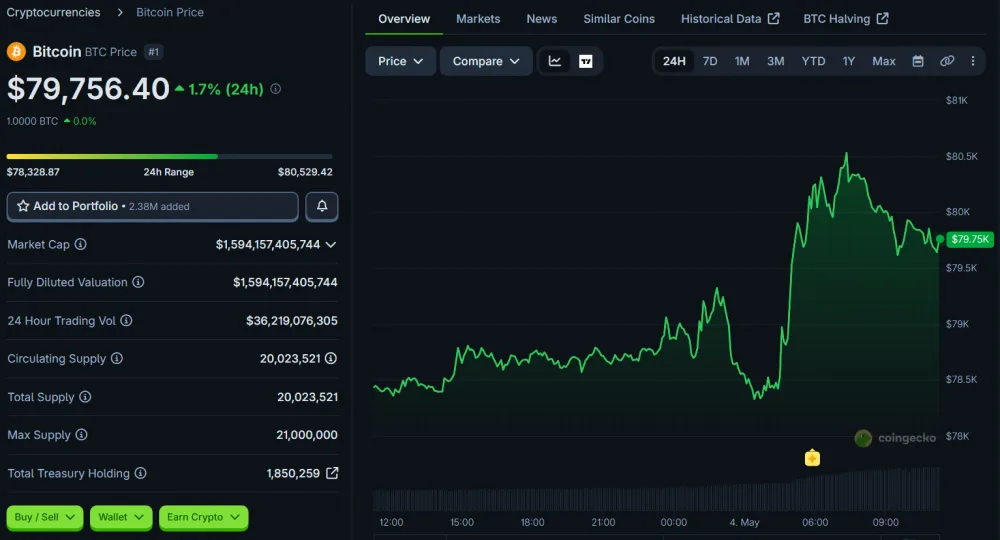
Task: Open the Fully Diluted Valuation info icon
Action: pyautogui.click(x=138, y=282)
